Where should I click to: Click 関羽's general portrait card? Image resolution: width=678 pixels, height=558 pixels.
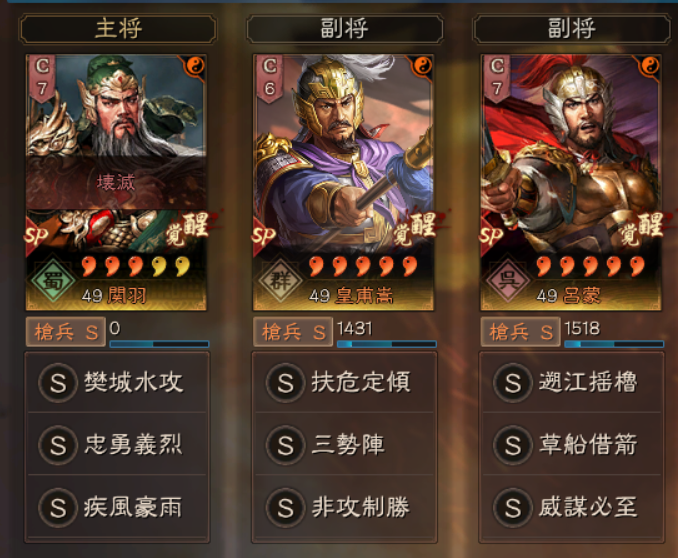coord(116,182)
